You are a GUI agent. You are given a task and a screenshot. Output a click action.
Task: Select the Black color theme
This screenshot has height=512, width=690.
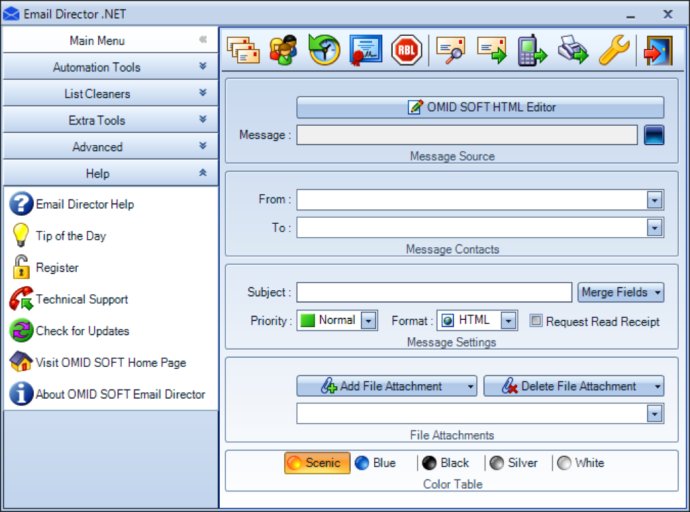click(445, 463)
